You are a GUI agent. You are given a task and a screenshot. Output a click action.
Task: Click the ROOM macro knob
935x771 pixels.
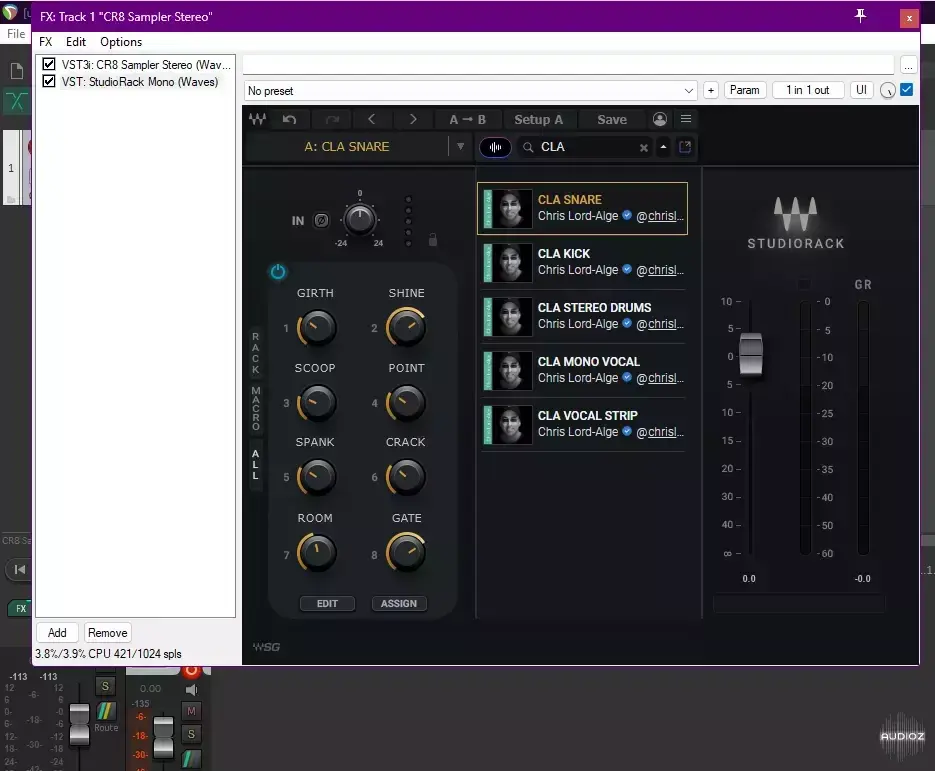[317, 552]
